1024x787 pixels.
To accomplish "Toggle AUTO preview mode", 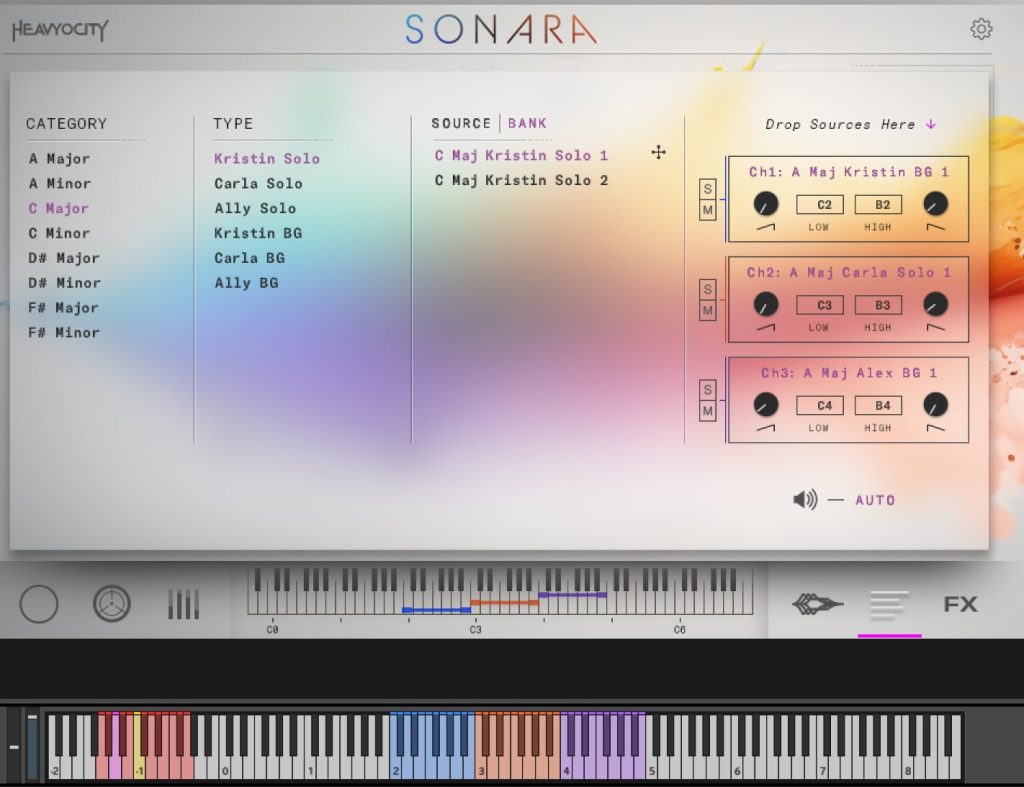I will pos(875,500).
